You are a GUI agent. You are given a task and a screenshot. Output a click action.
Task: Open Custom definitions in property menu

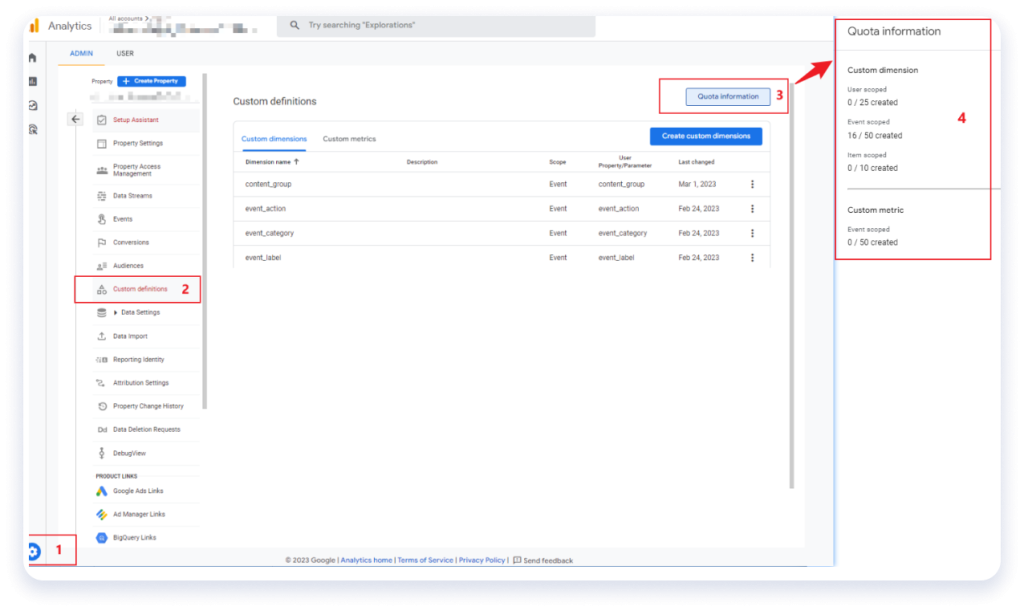140,289
